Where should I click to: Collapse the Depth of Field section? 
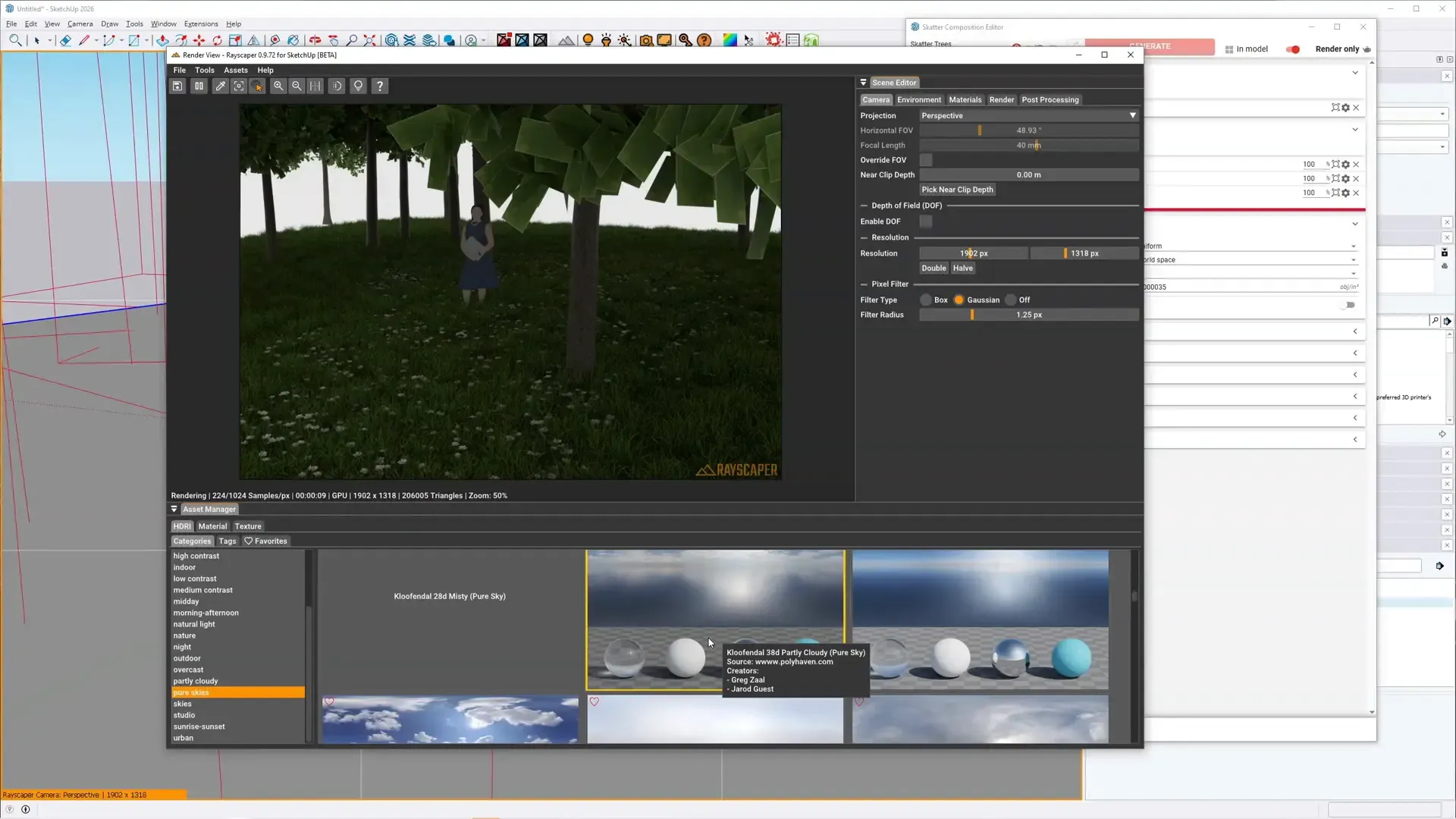click(864, 206)
